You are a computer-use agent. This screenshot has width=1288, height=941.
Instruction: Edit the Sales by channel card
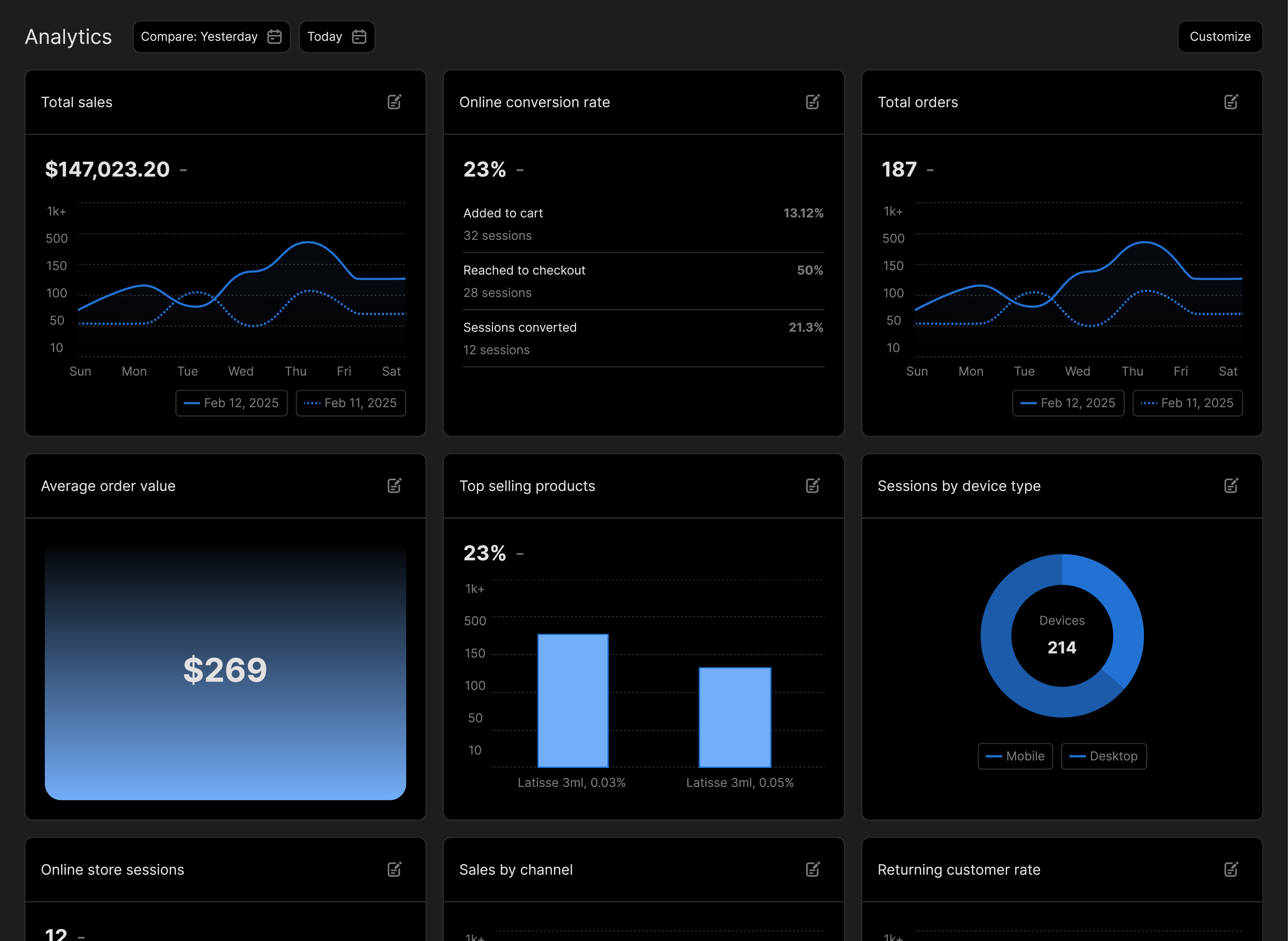[x=813, y=869]
